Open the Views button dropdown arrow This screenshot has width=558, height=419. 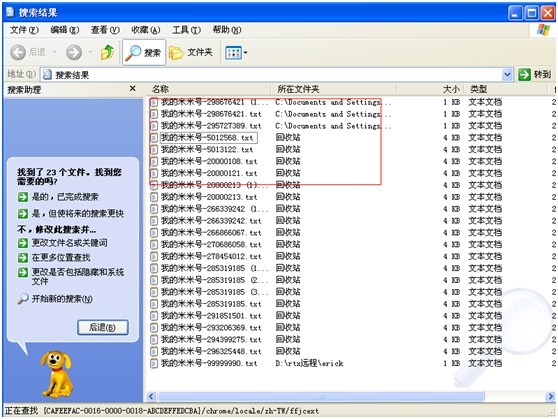246,53
